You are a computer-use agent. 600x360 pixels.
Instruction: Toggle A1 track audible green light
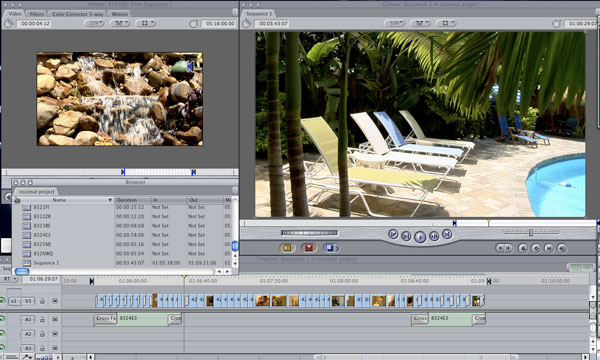point(2,319)
